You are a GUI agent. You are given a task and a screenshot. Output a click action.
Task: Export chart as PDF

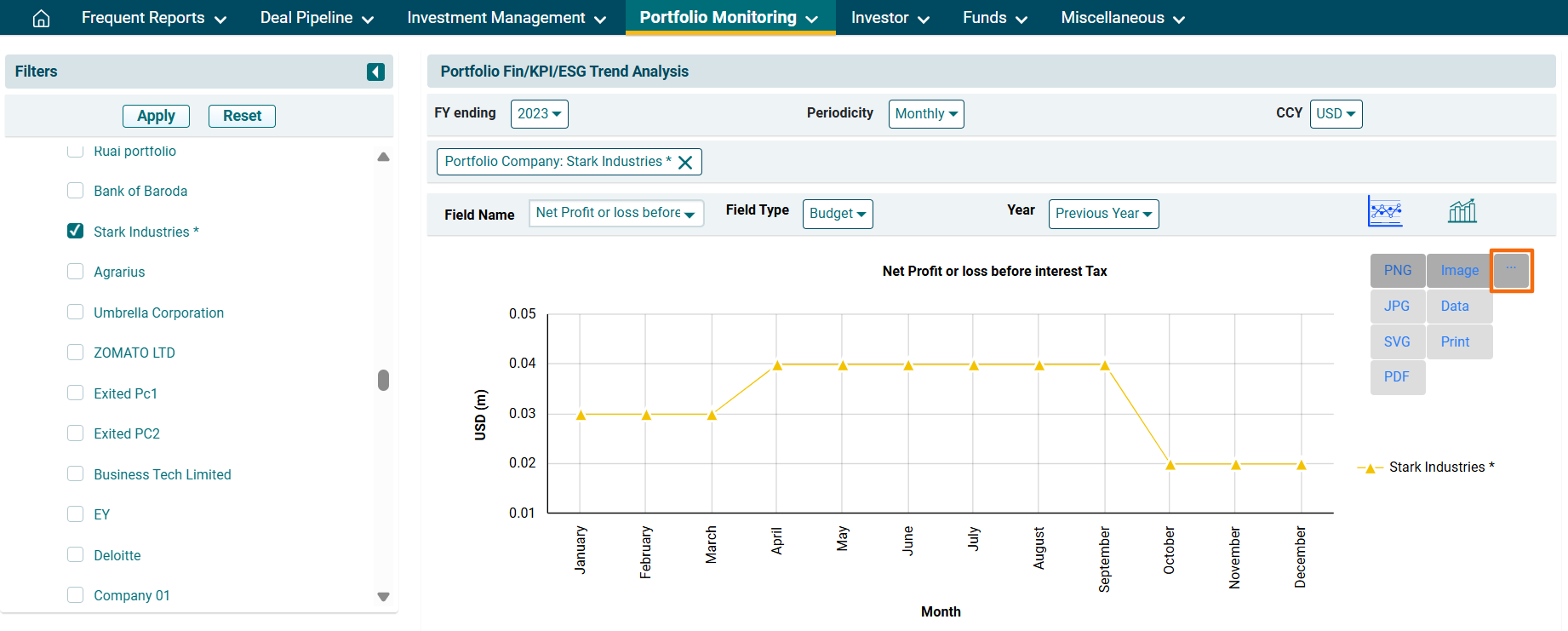(1396, 377)
